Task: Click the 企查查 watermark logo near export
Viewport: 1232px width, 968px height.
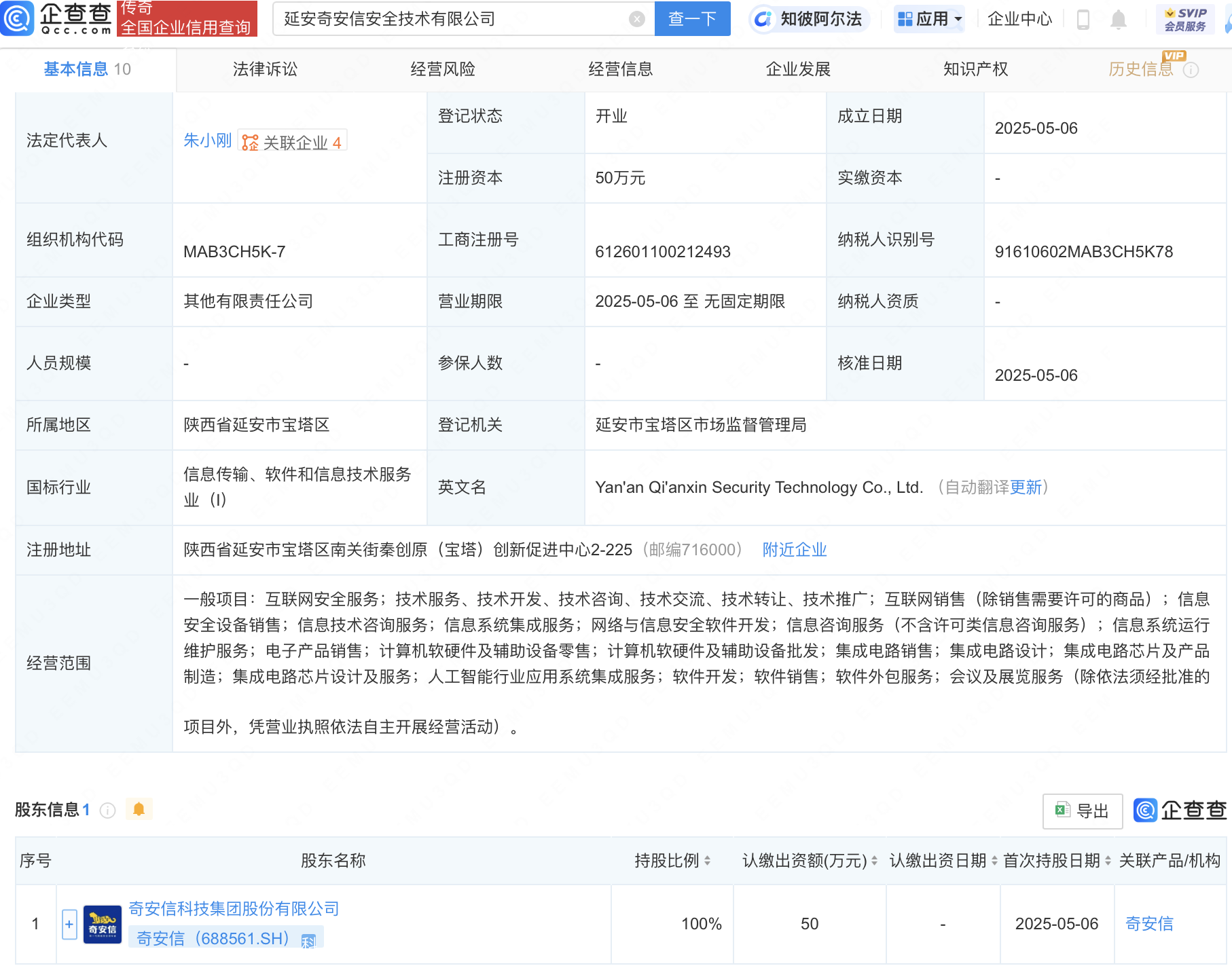Action: pos(1180,810)
